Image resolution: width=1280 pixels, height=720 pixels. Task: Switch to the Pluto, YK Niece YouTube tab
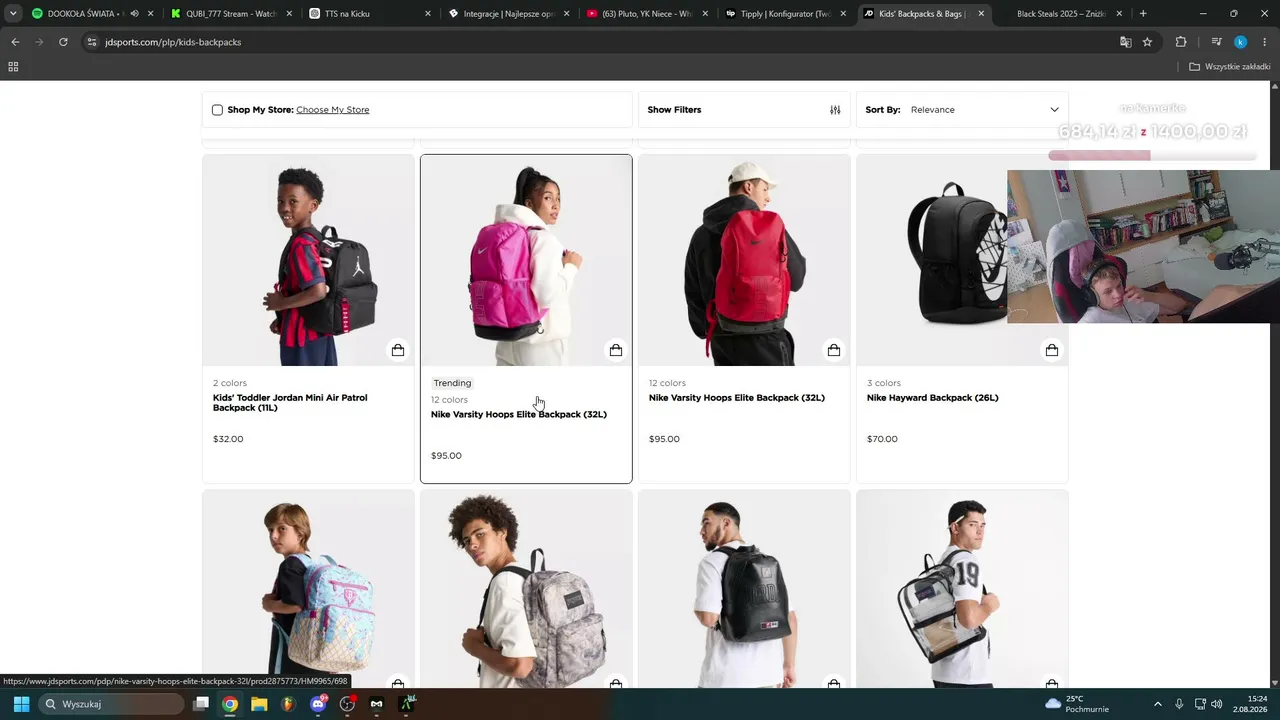click(646, 14)
